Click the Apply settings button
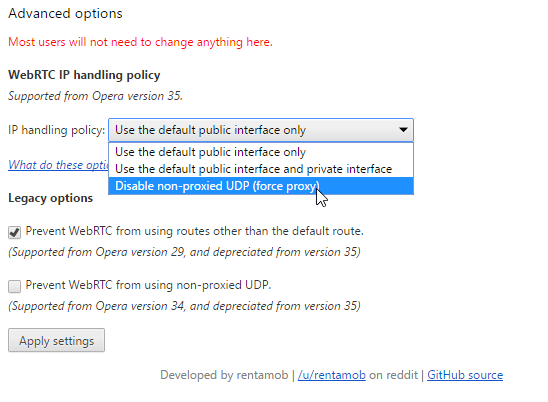The height and width of the screenshot is (402, 548). click(x=56, y=340)
